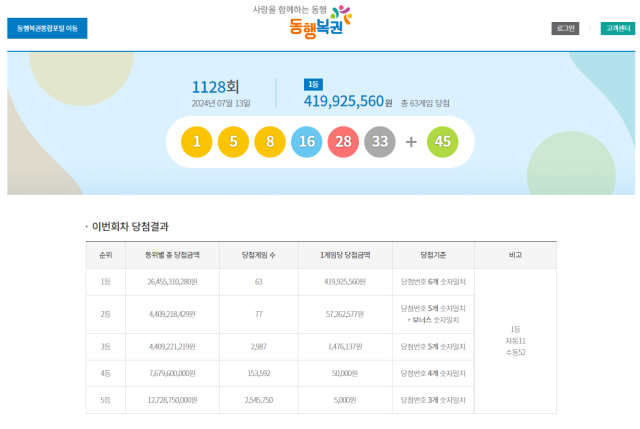Image resolution: width=640 pixels, height=429 pixels.
Task: Click the 3등 rank cell
Action: (106, 347)
